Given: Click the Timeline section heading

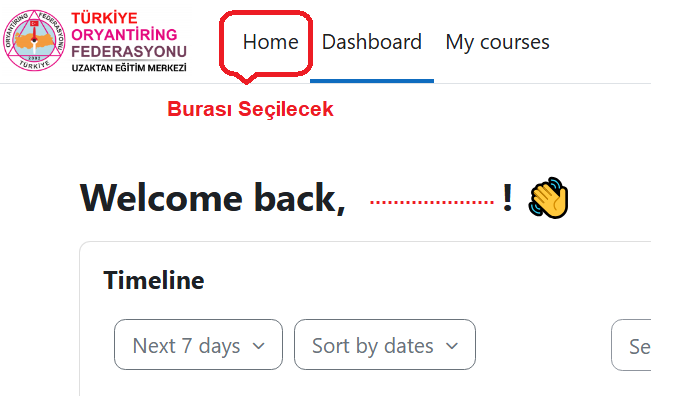Looking at the screenshot, I should point(154,280).
